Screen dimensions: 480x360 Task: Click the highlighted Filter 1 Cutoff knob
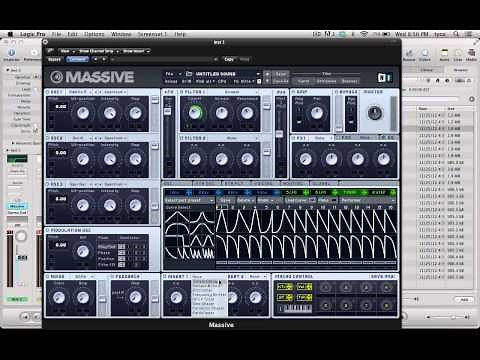coord(195,113)
